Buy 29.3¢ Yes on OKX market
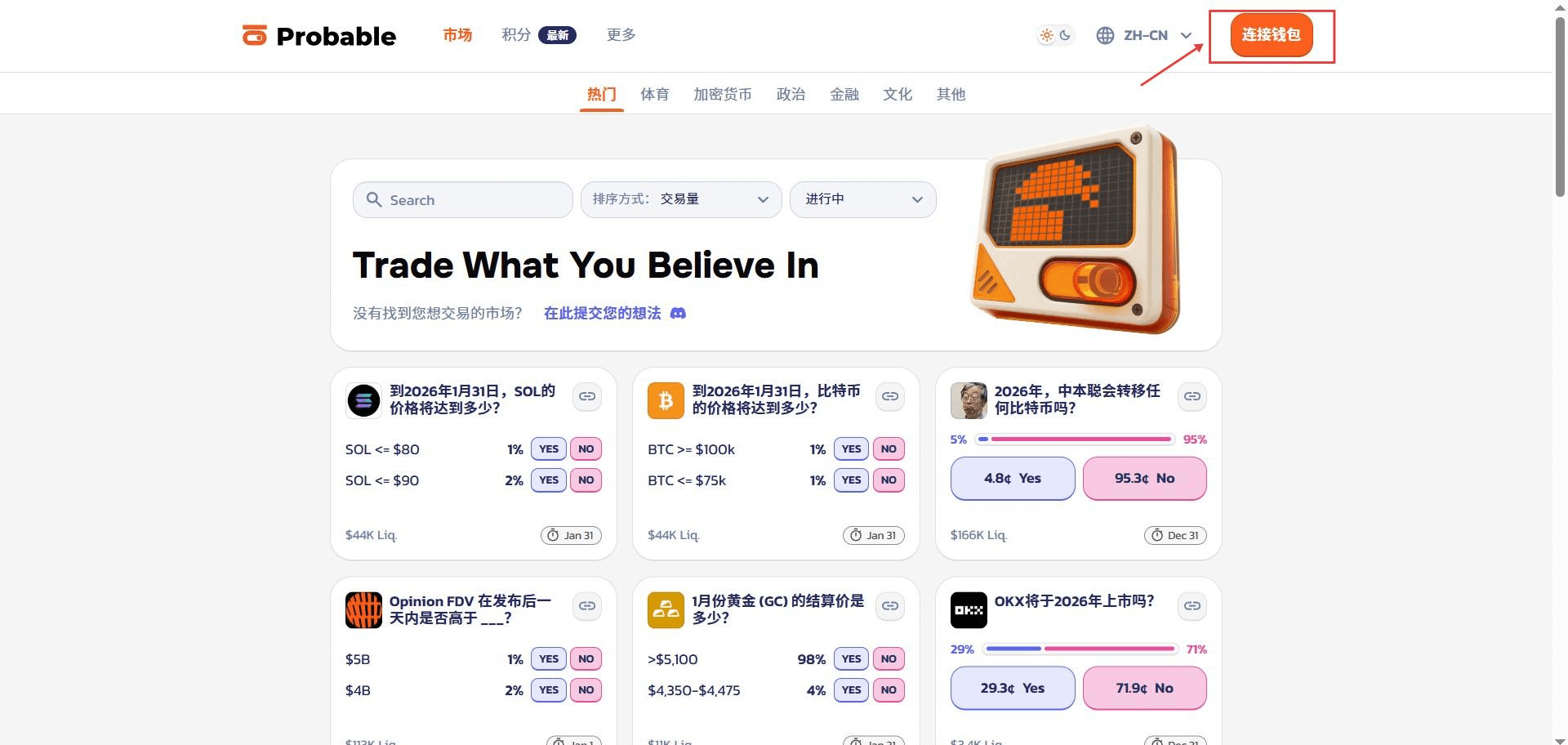This screenshot has height=745, width=1568. (1013, 689)
